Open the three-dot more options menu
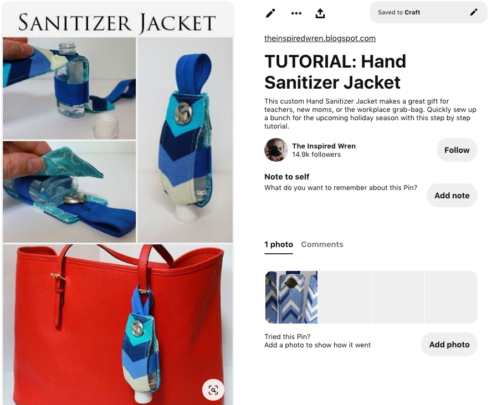 296,14
